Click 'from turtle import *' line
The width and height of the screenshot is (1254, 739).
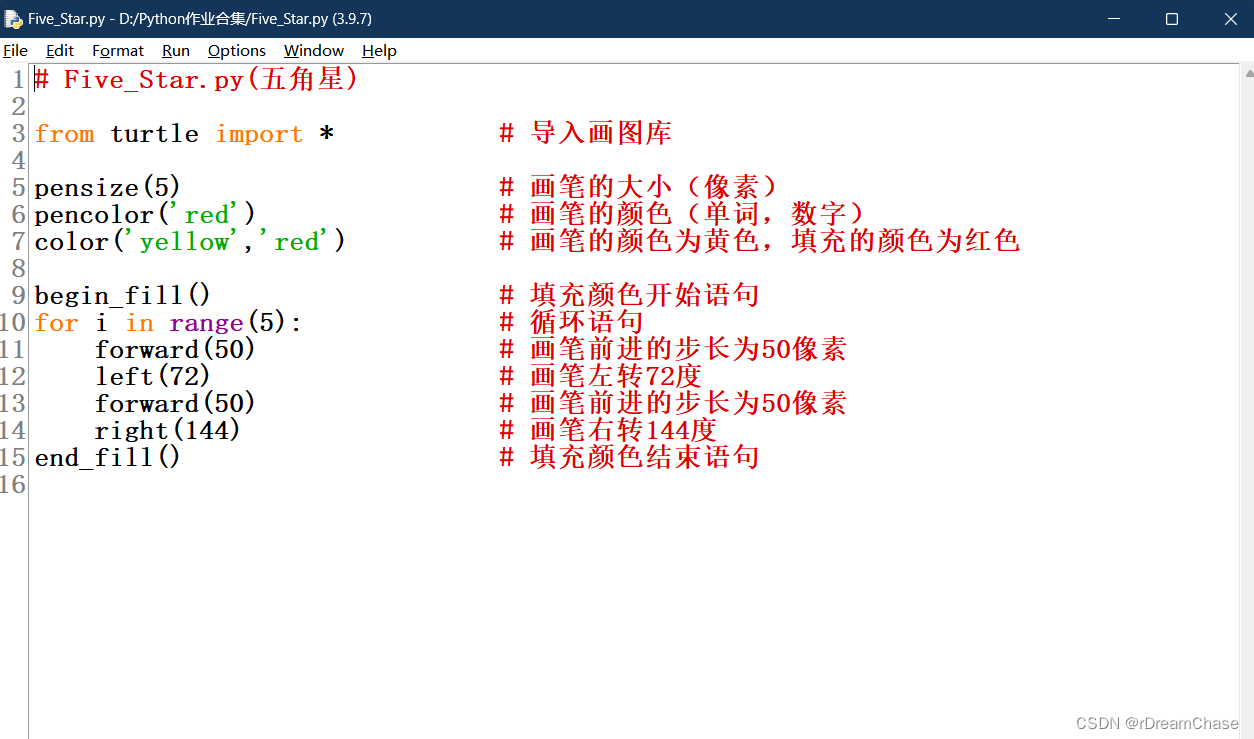coord(184,134)
